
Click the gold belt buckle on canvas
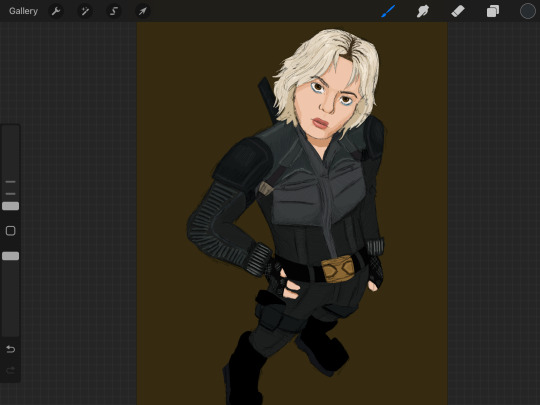pos(338,269)
